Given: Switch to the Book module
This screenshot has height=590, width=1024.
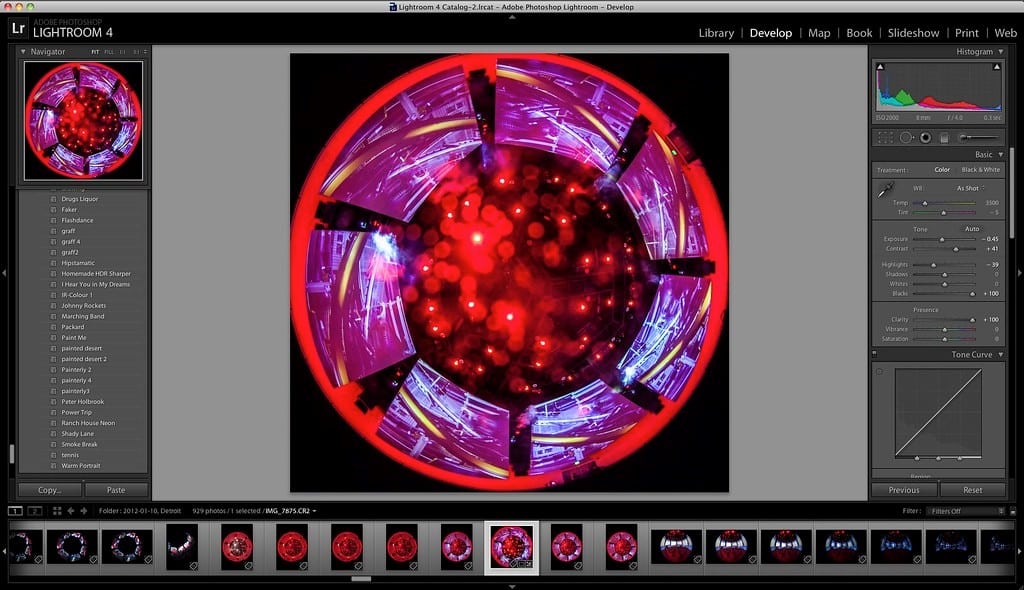Looking at the screenshot, I should click(859, 33).
